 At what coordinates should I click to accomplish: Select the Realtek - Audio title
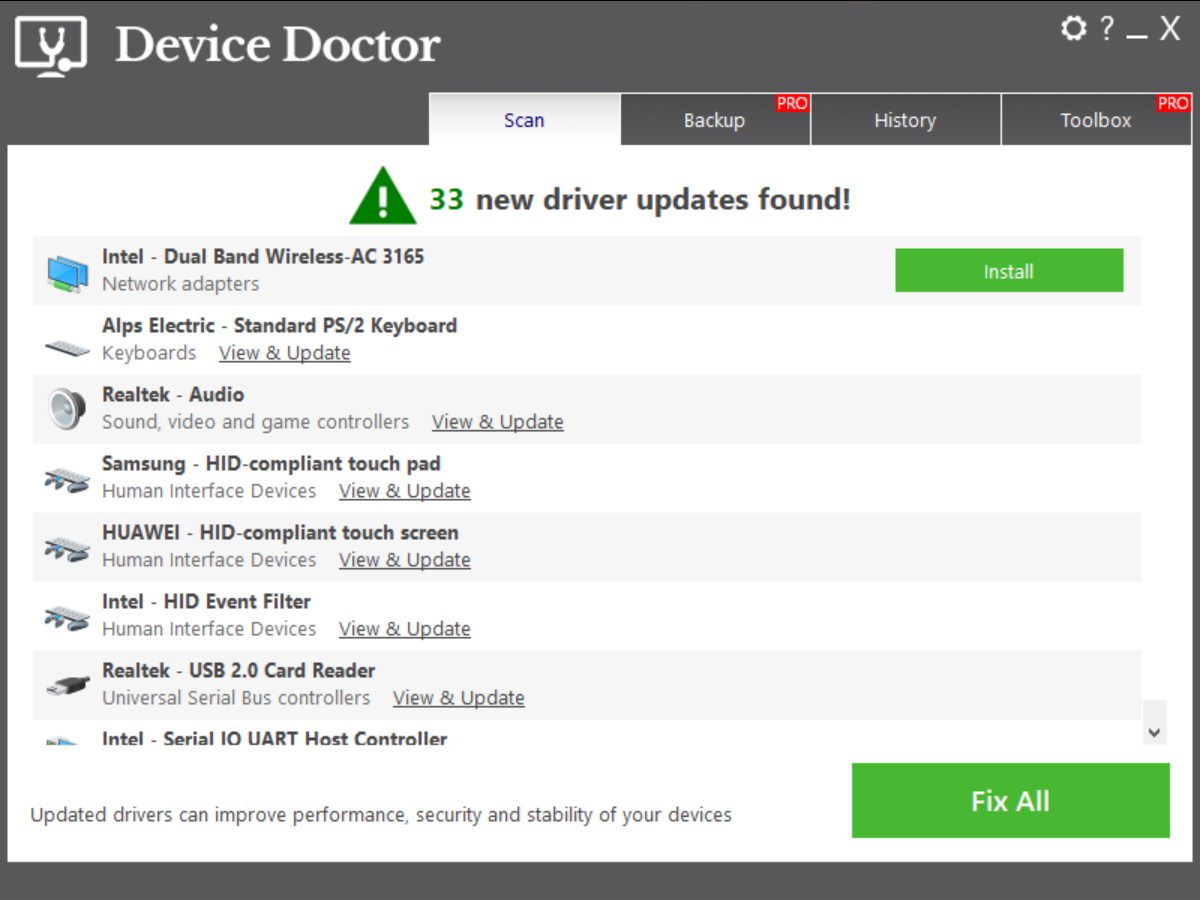[x=173, y=395]
